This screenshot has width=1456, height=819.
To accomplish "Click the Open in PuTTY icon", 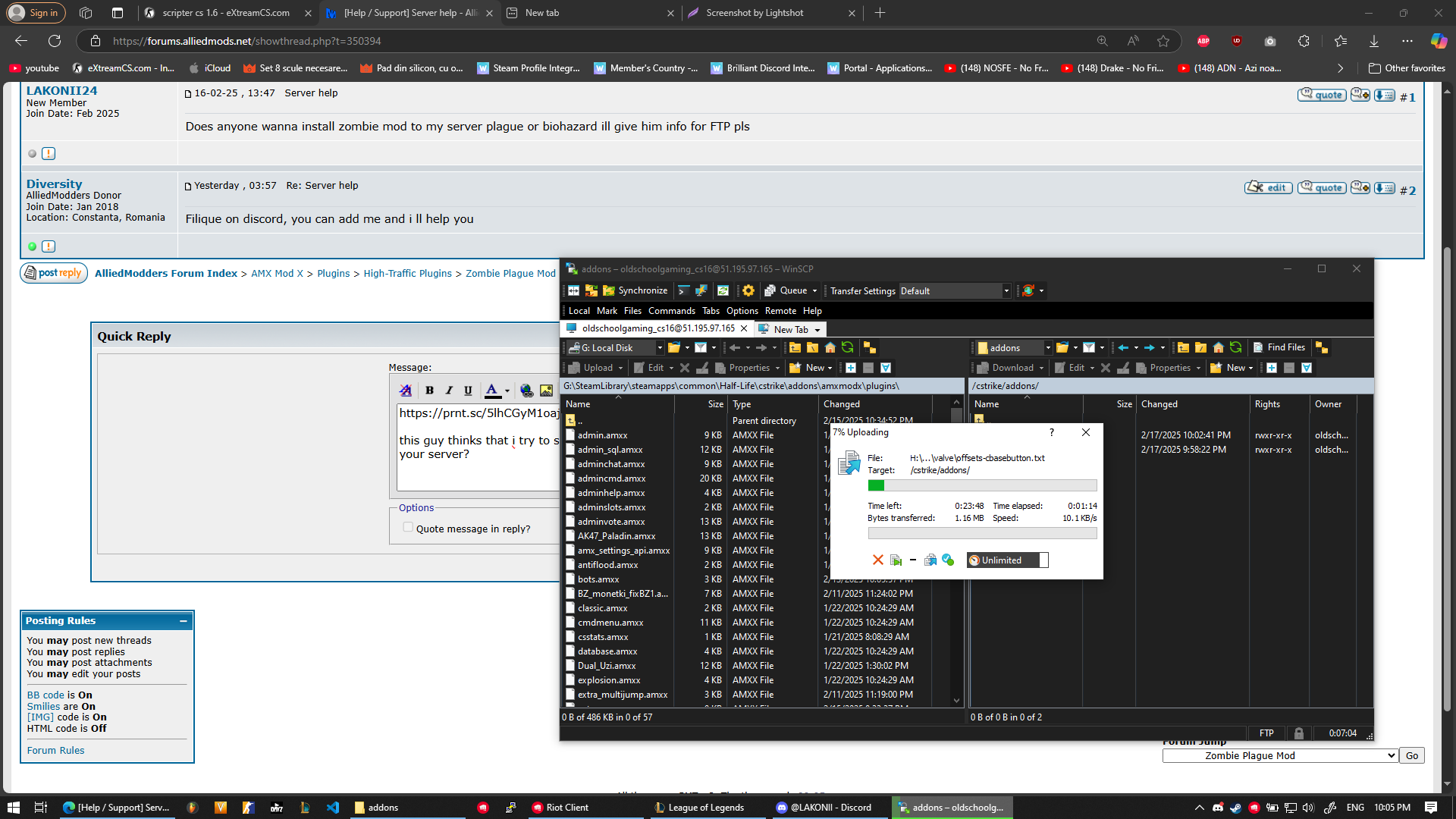I will 701,290.
